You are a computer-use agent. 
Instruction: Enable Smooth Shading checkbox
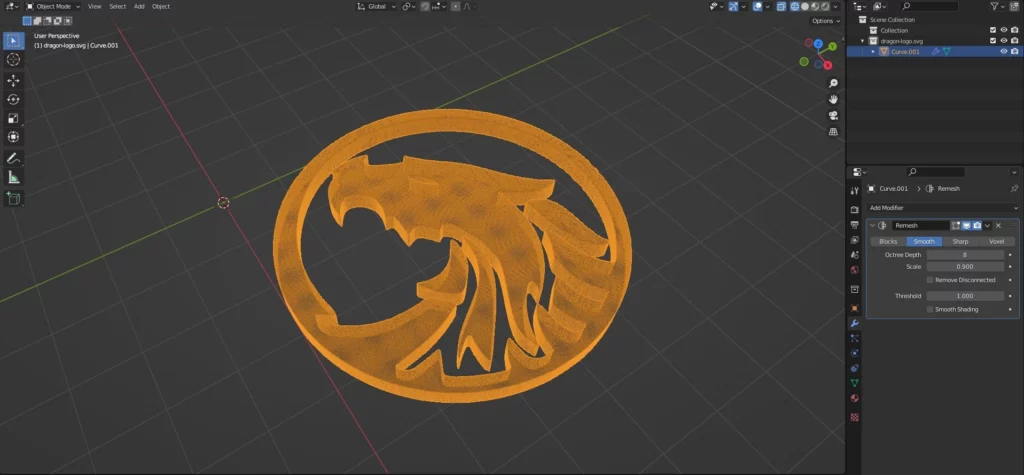point(930,309)
